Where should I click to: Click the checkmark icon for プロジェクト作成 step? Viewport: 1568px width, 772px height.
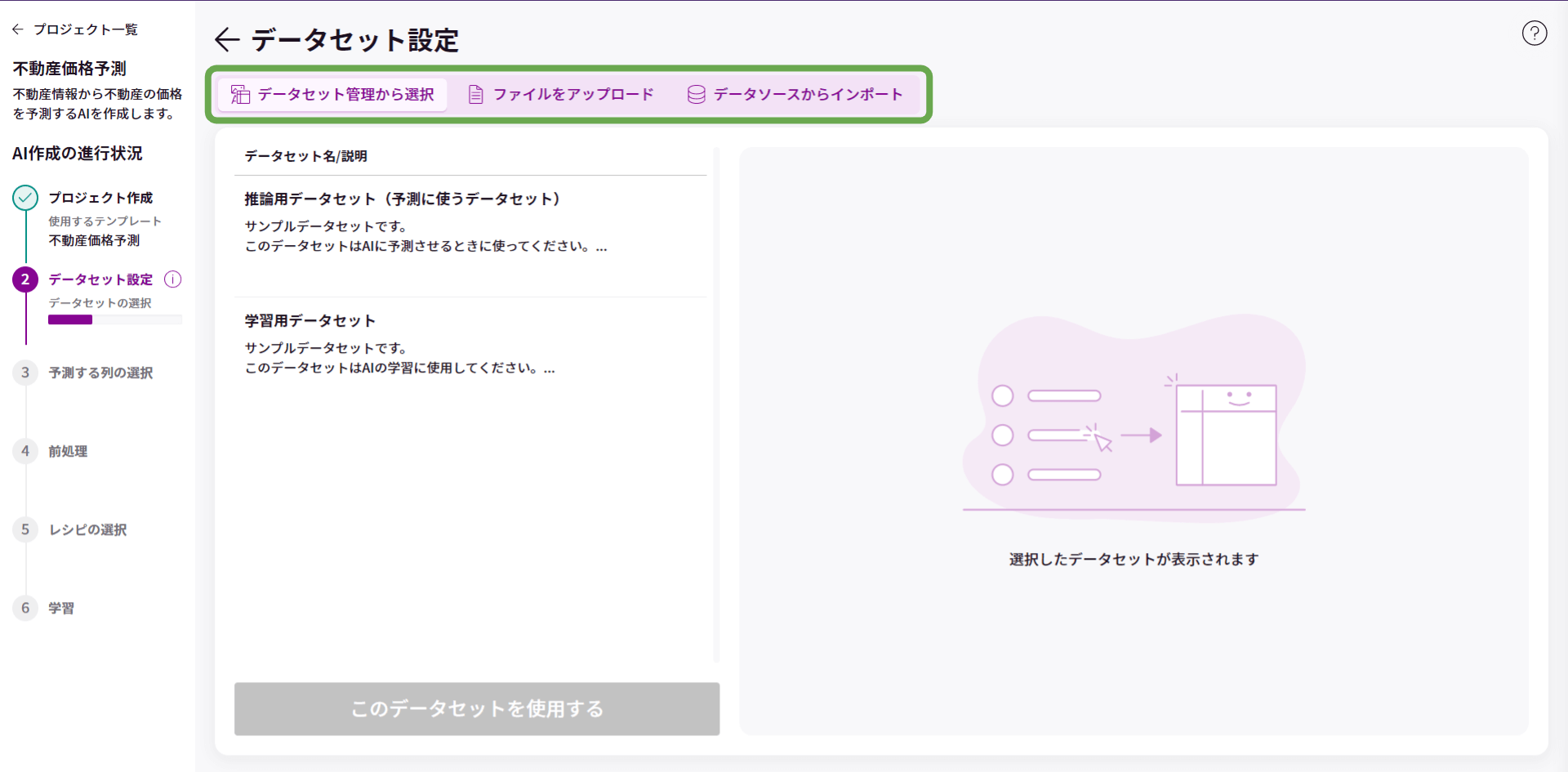click(25, 198)
